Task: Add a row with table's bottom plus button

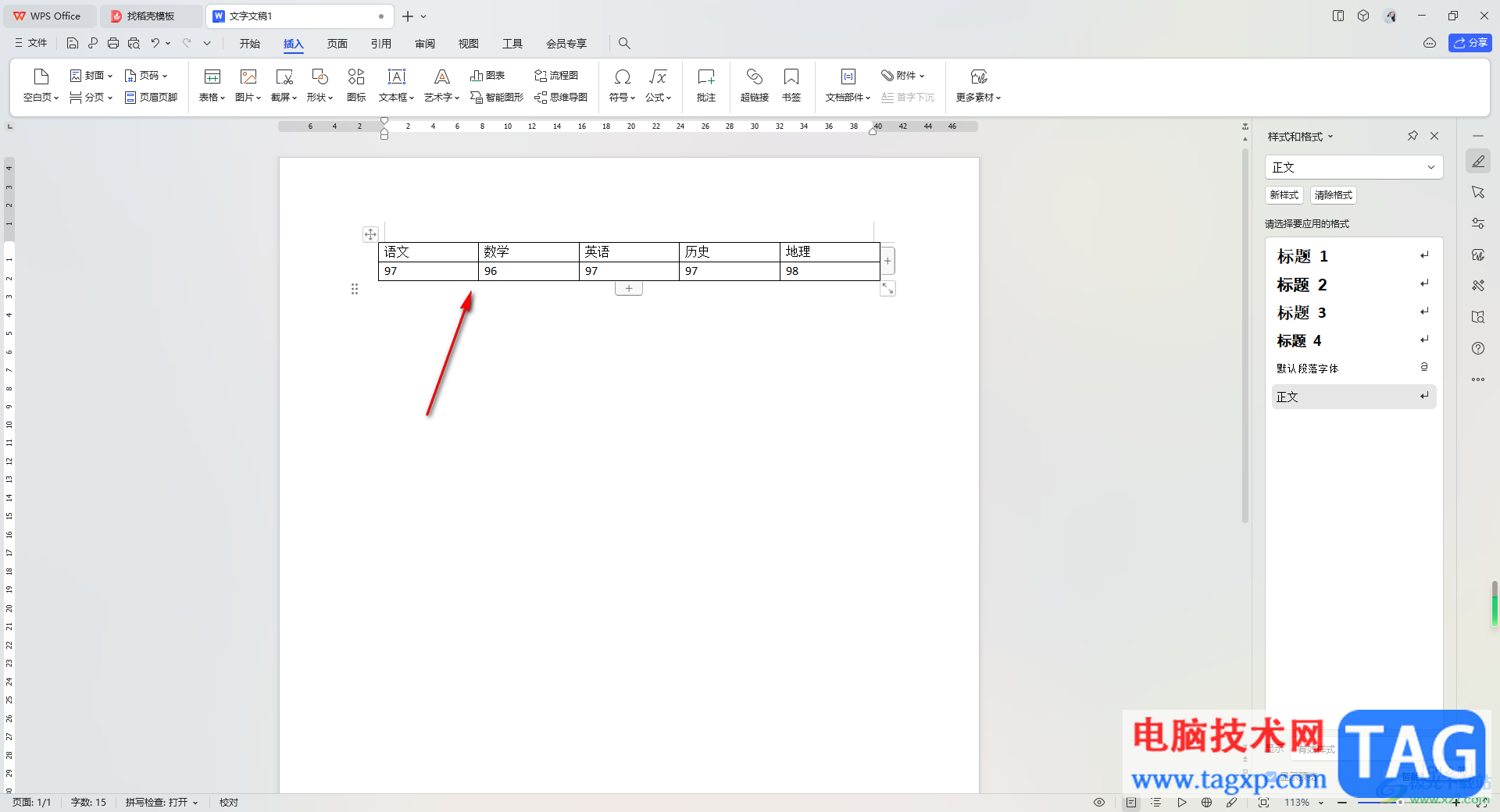Action: pos(629,288)
